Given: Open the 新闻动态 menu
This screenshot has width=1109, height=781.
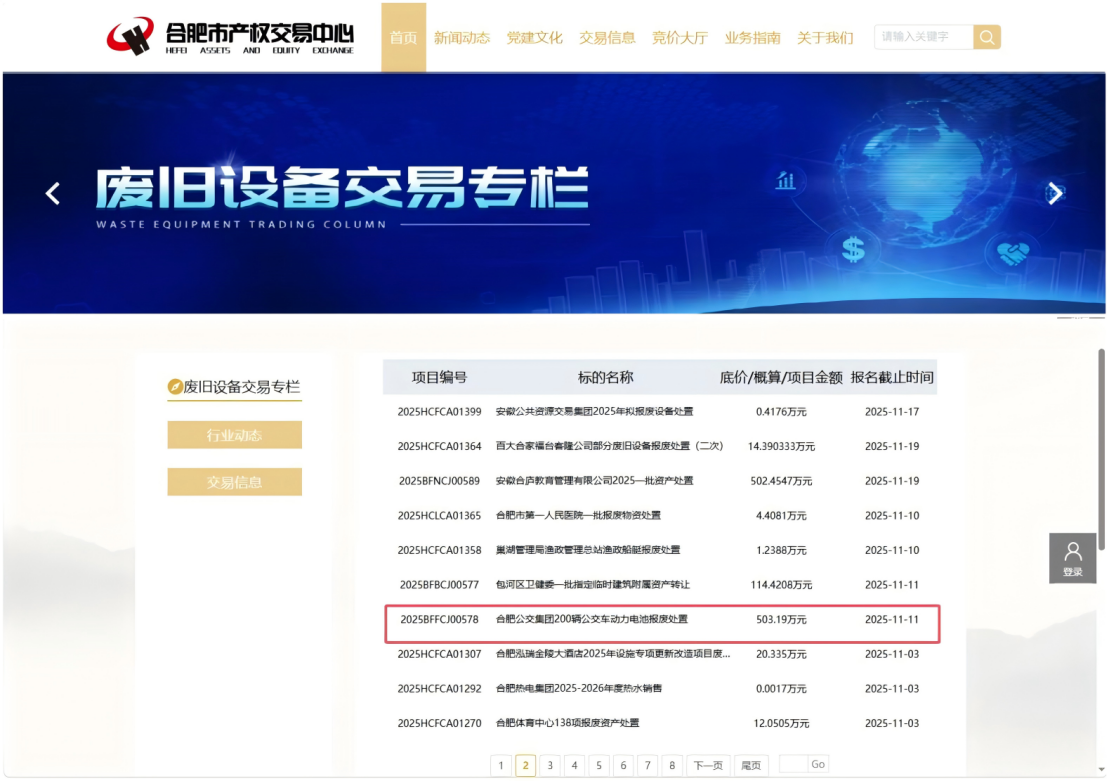Looking at the screenshot, I should (x=461, y=38).
